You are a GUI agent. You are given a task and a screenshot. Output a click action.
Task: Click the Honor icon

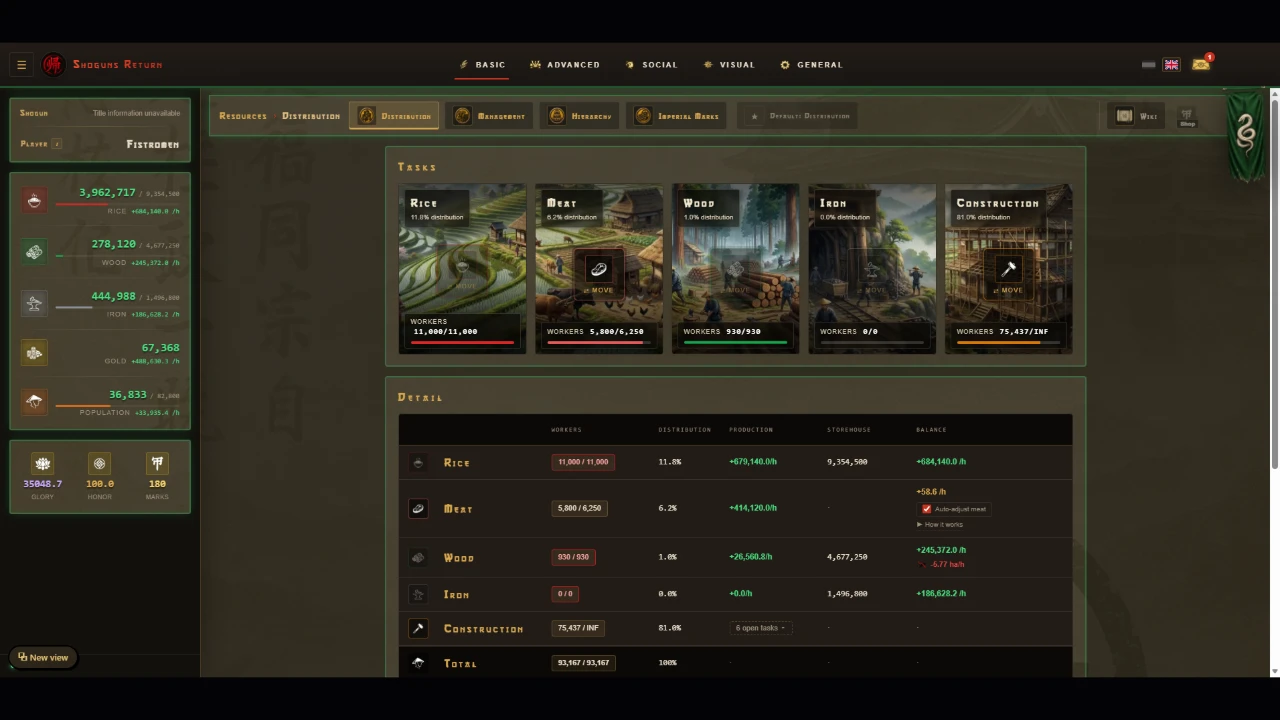point(99,463)
